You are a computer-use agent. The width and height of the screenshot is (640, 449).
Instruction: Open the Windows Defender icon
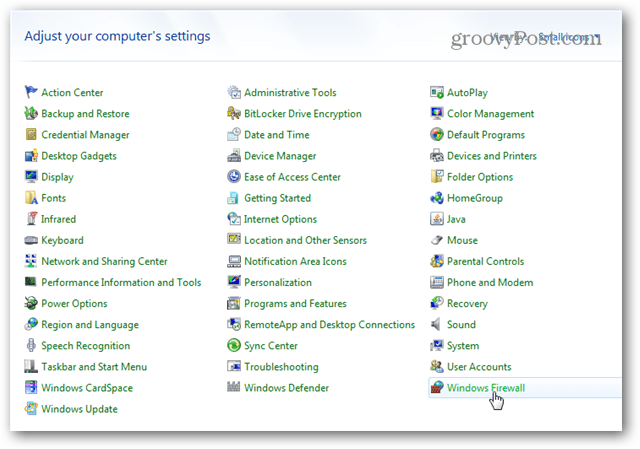[x=234, y=387]
